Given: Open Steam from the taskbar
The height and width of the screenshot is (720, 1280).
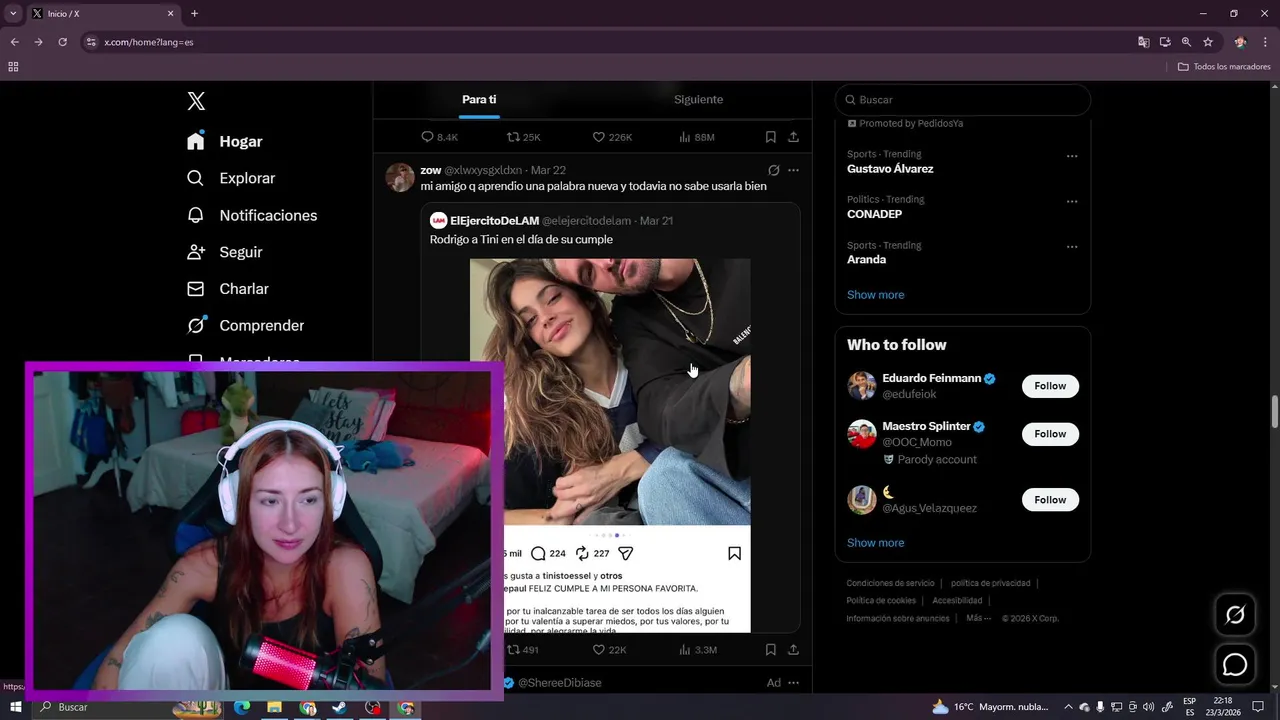Looking at the screenshot, I should (339, 707).
